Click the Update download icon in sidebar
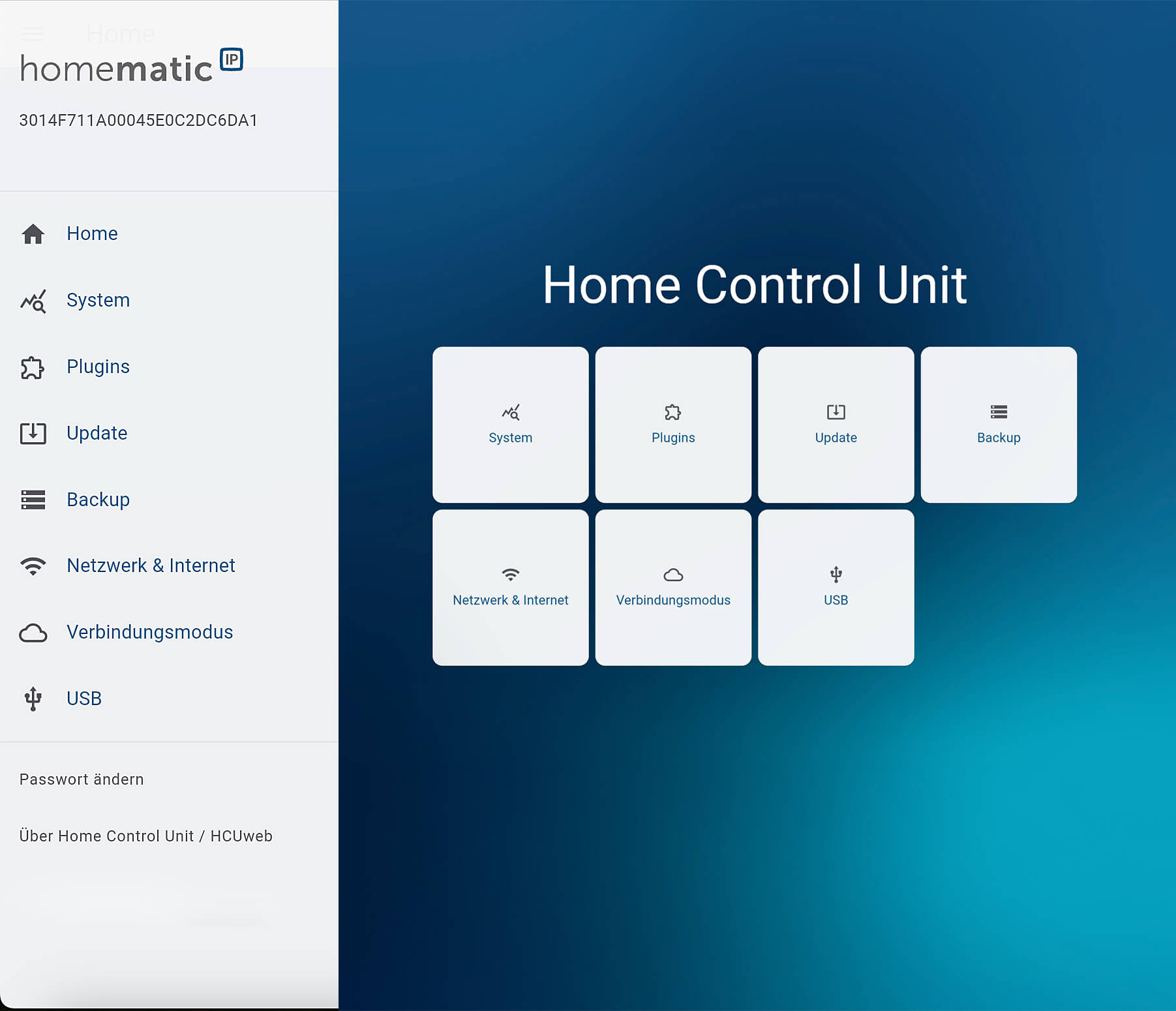This screenshot has height=1011, width=1176. [x=33, y=433]
